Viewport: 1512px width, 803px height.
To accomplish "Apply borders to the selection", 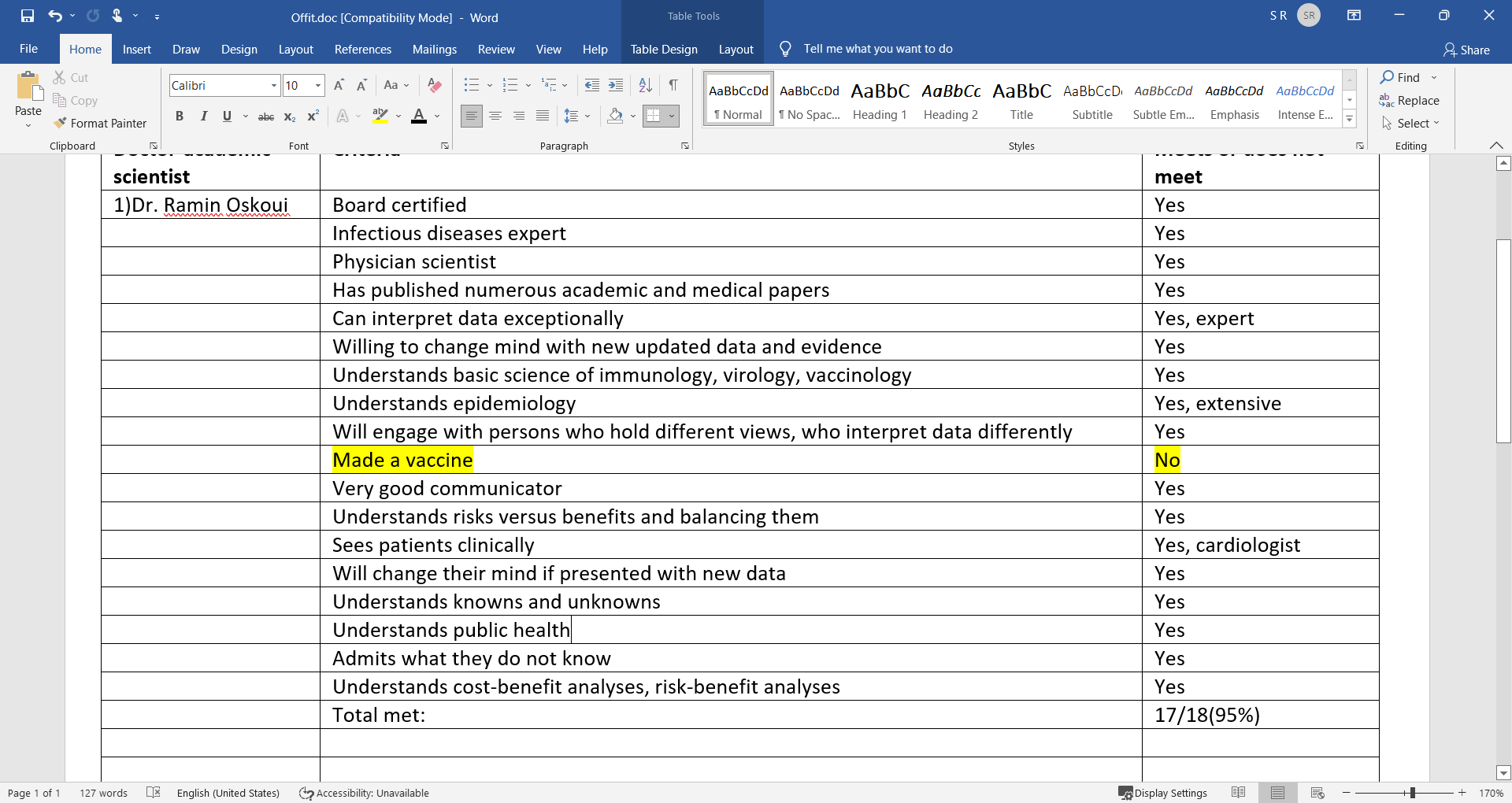I will [653, 117].
